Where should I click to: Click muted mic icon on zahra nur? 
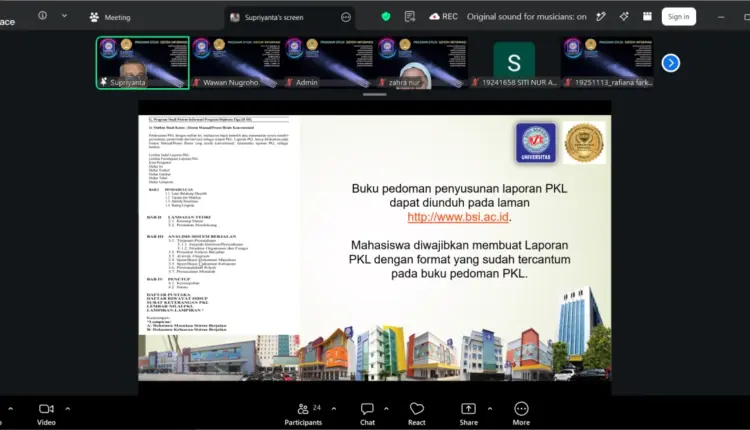[382, 82]
